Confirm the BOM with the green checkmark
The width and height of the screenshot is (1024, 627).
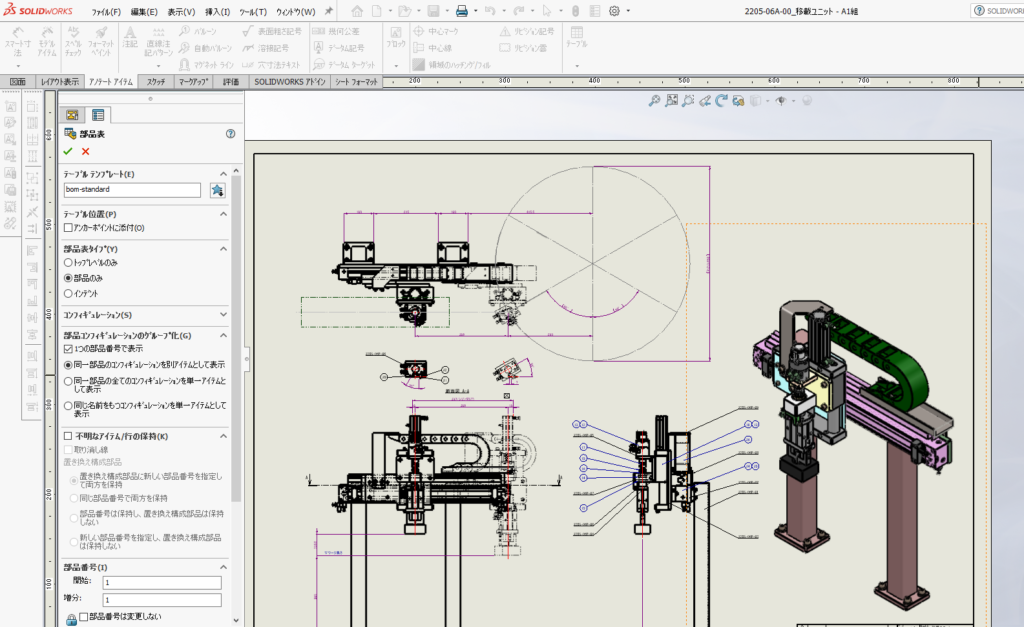(x=68, y=151)
